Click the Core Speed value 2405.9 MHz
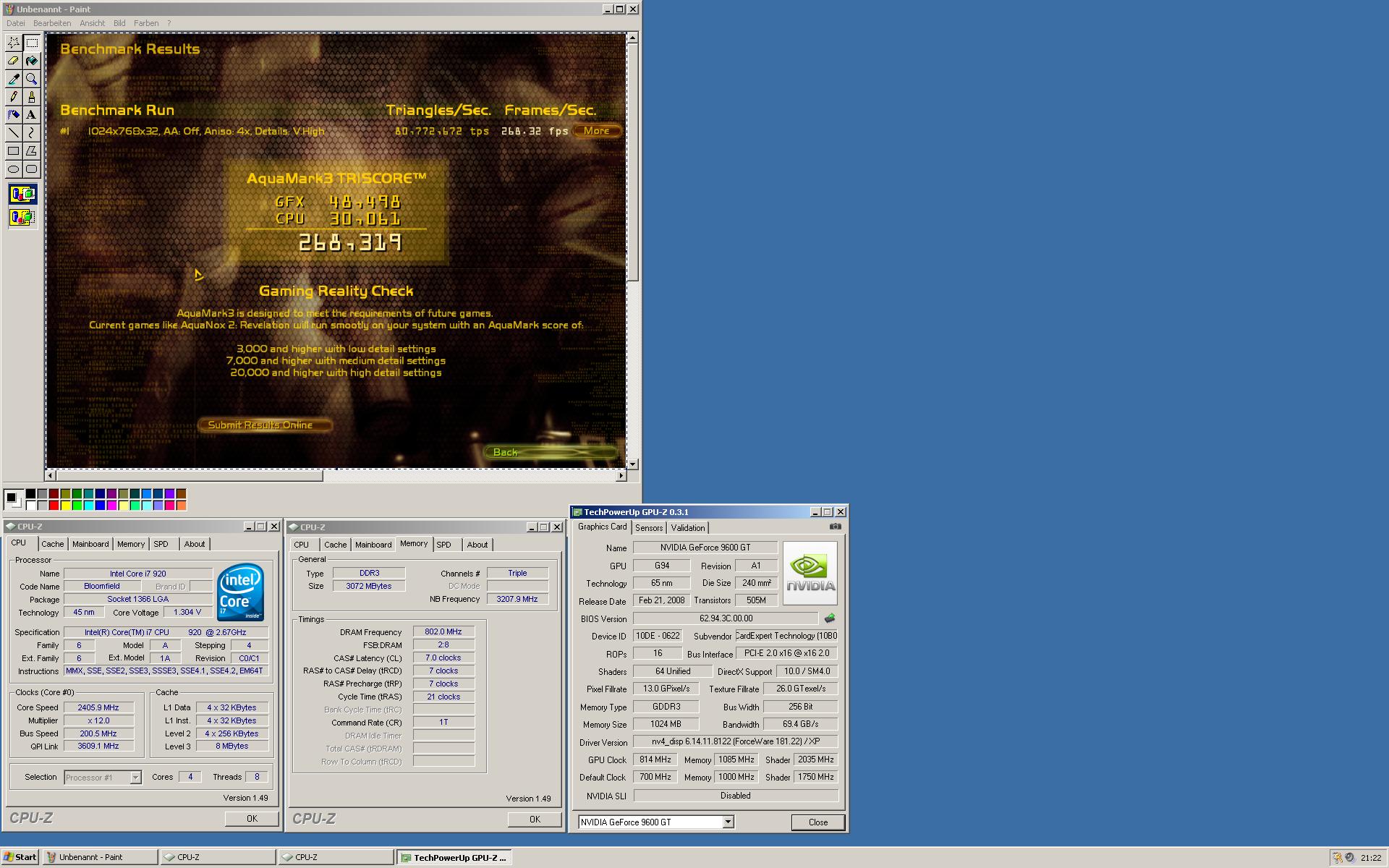1389x868 pixels. coord(98,707)
